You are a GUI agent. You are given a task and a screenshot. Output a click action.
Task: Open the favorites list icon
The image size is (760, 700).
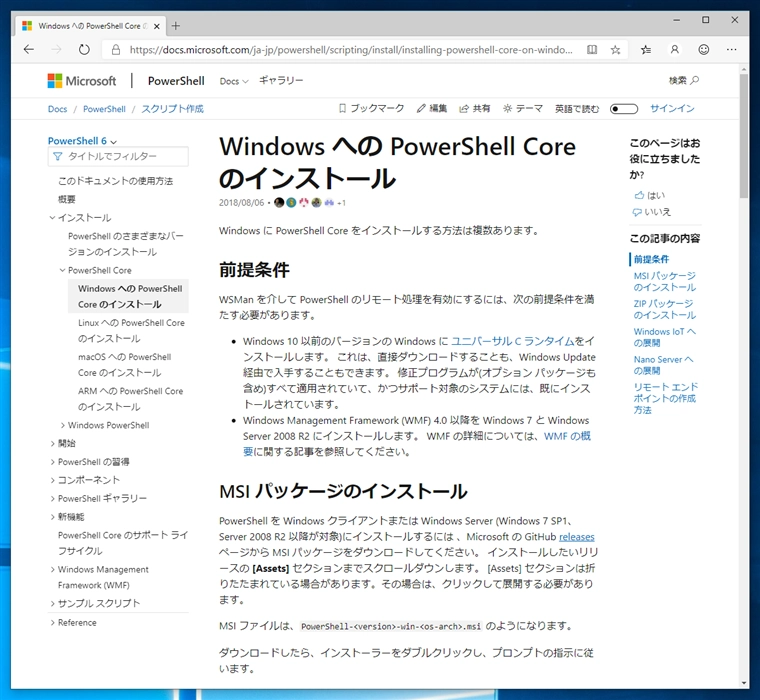click(x=646, y=49)
